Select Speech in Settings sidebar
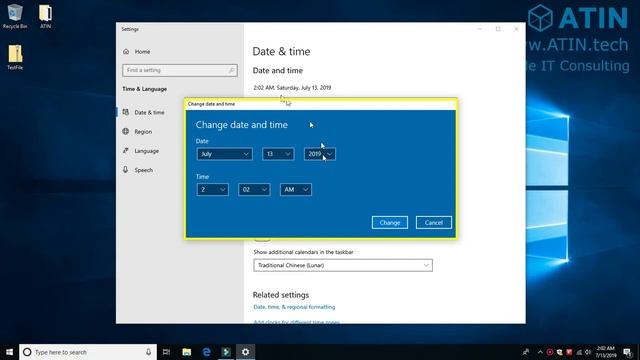 [143, 170]
